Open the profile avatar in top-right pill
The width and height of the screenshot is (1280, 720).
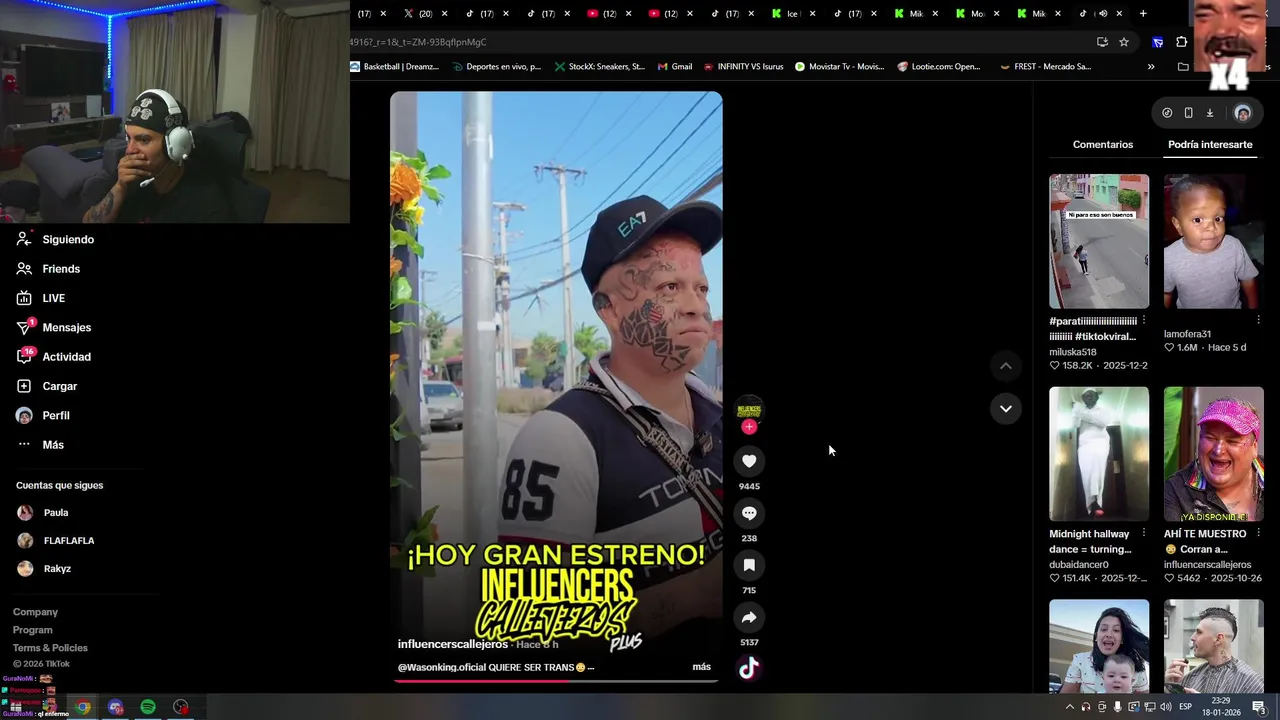(1243, 113)
